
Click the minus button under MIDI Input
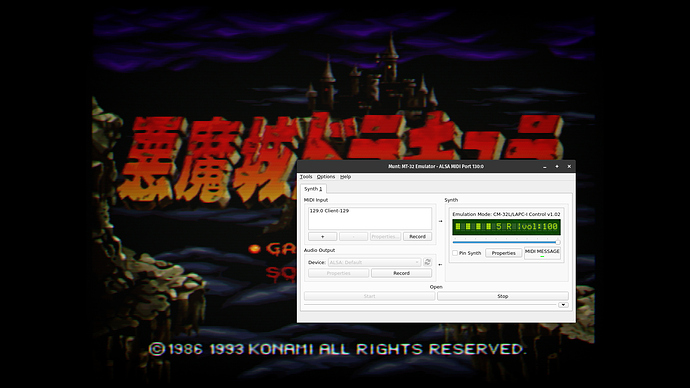[x=353, y=237]
